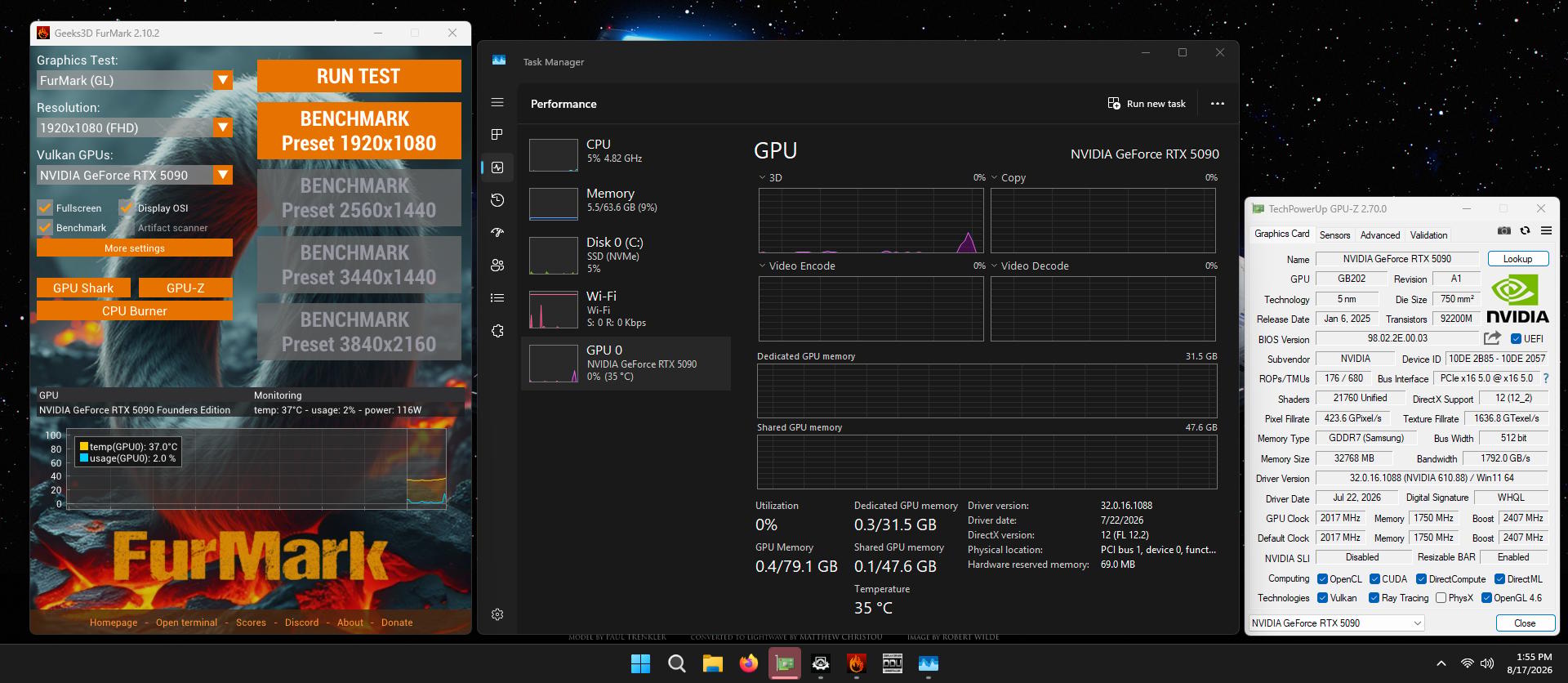Open Video Encode graph dropdown
Viewport: 1568px width, 683px height.
(x=796, y=266)
